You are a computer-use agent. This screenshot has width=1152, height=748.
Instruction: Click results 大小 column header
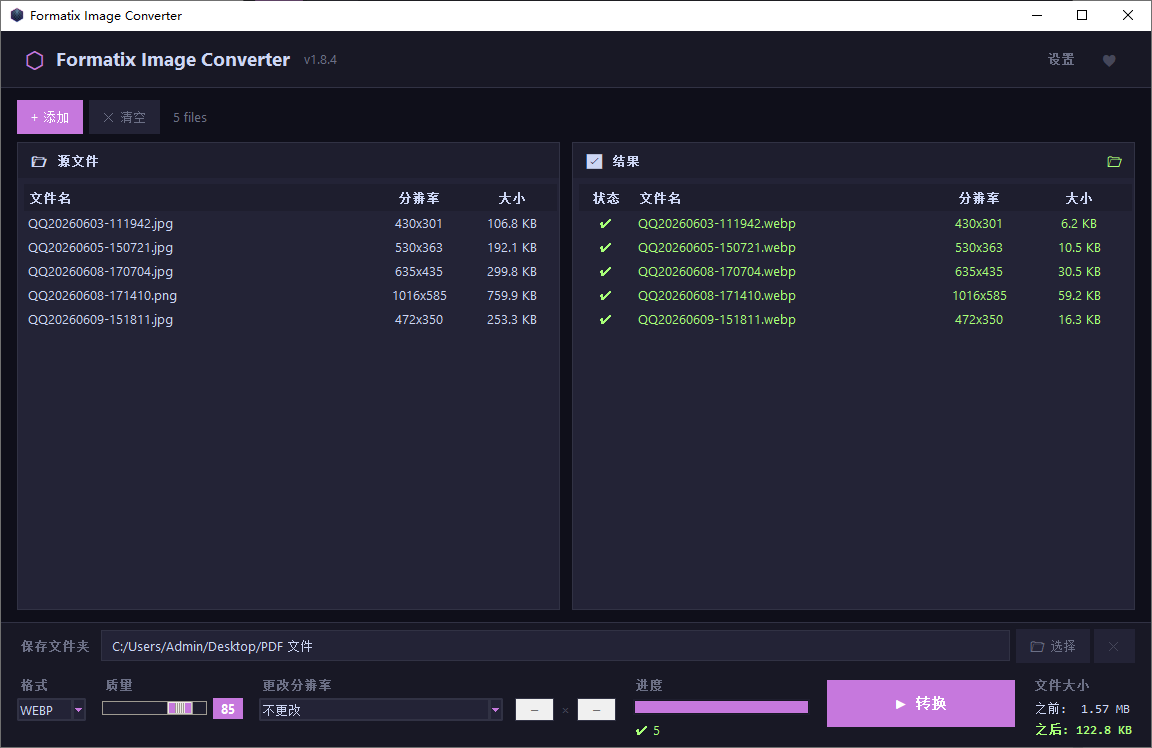[1079, 198]
